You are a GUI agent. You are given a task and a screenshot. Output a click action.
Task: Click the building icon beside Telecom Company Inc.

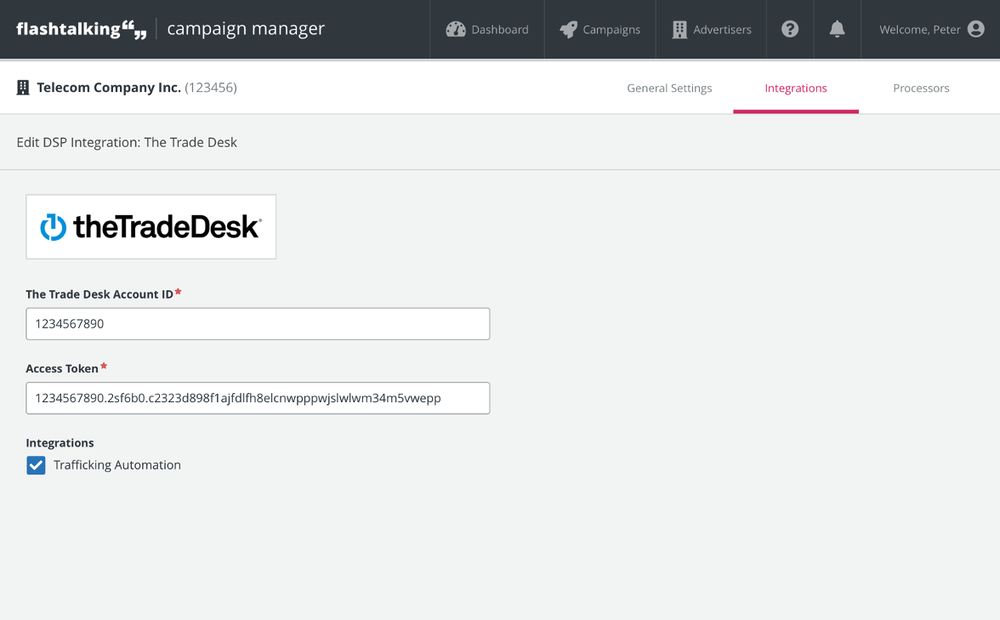22,87
